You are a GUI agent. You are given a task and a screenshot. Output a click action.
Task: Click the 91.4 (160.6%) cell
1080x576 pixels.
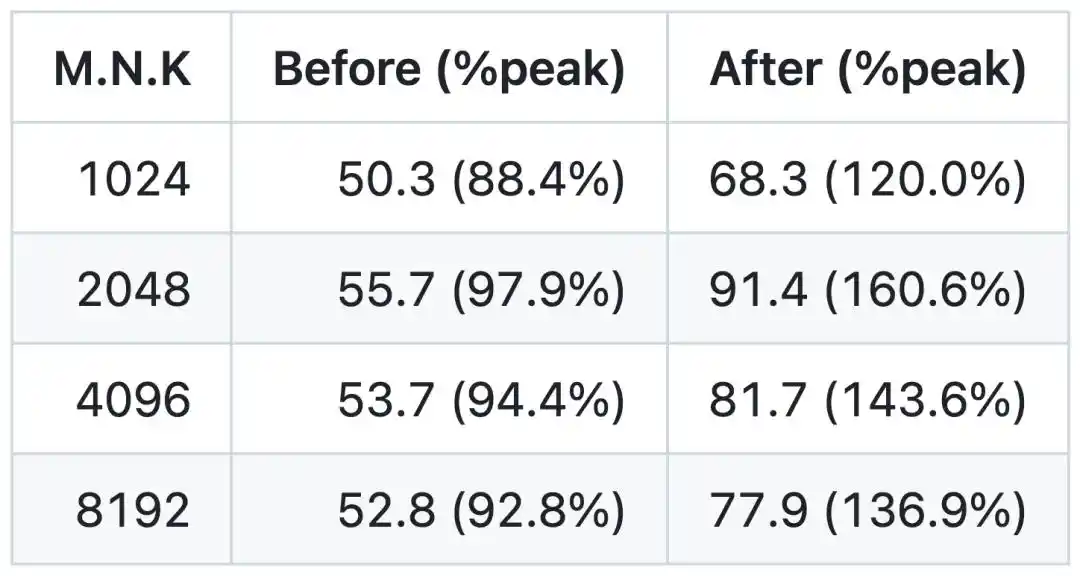[x=868, y=288]
